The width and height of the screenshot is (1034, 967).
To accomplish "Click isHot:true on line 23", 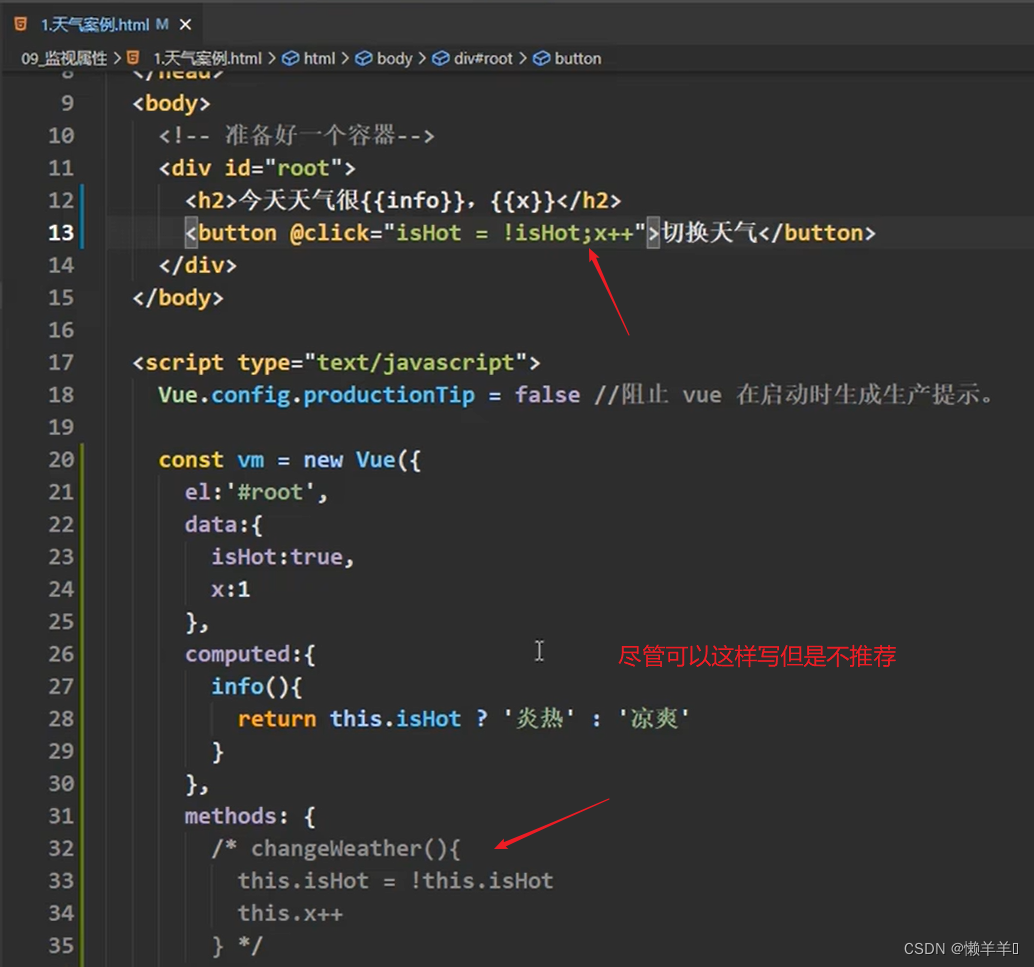I will (x=276, y=557).
